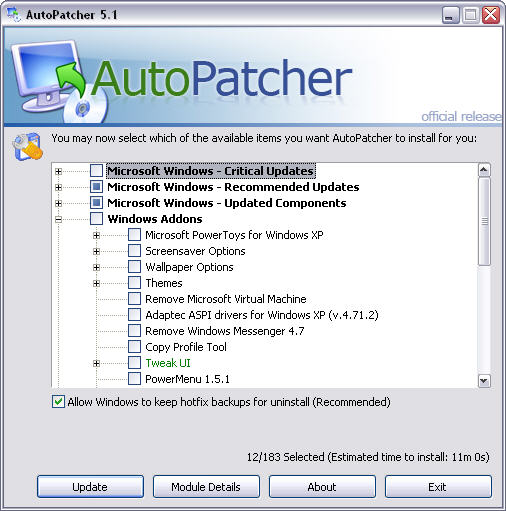Select the Themes label
This screenshot has width=506, height=511.
(164, 283)
